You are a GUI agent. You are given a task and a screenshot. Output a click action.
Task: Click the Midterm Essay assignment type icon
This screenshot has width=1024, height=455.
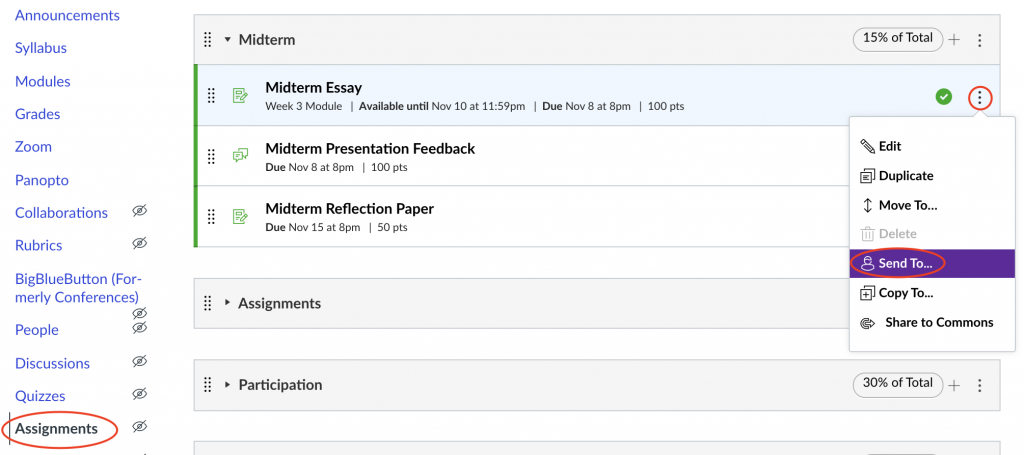coord(240,96)
